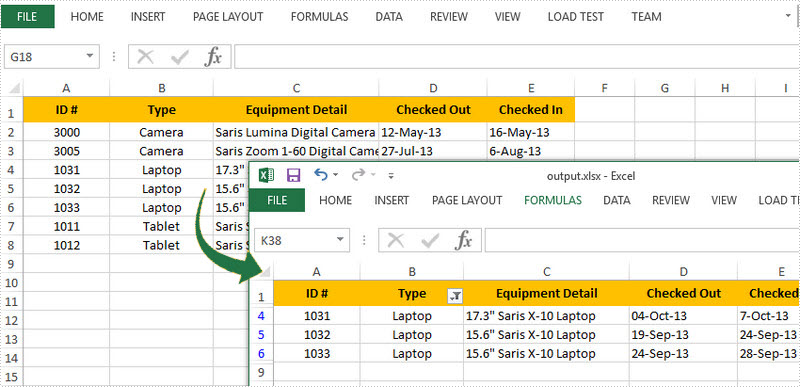Switch to HOME tab in back window
800x387 pixels.
coord(87,17)
